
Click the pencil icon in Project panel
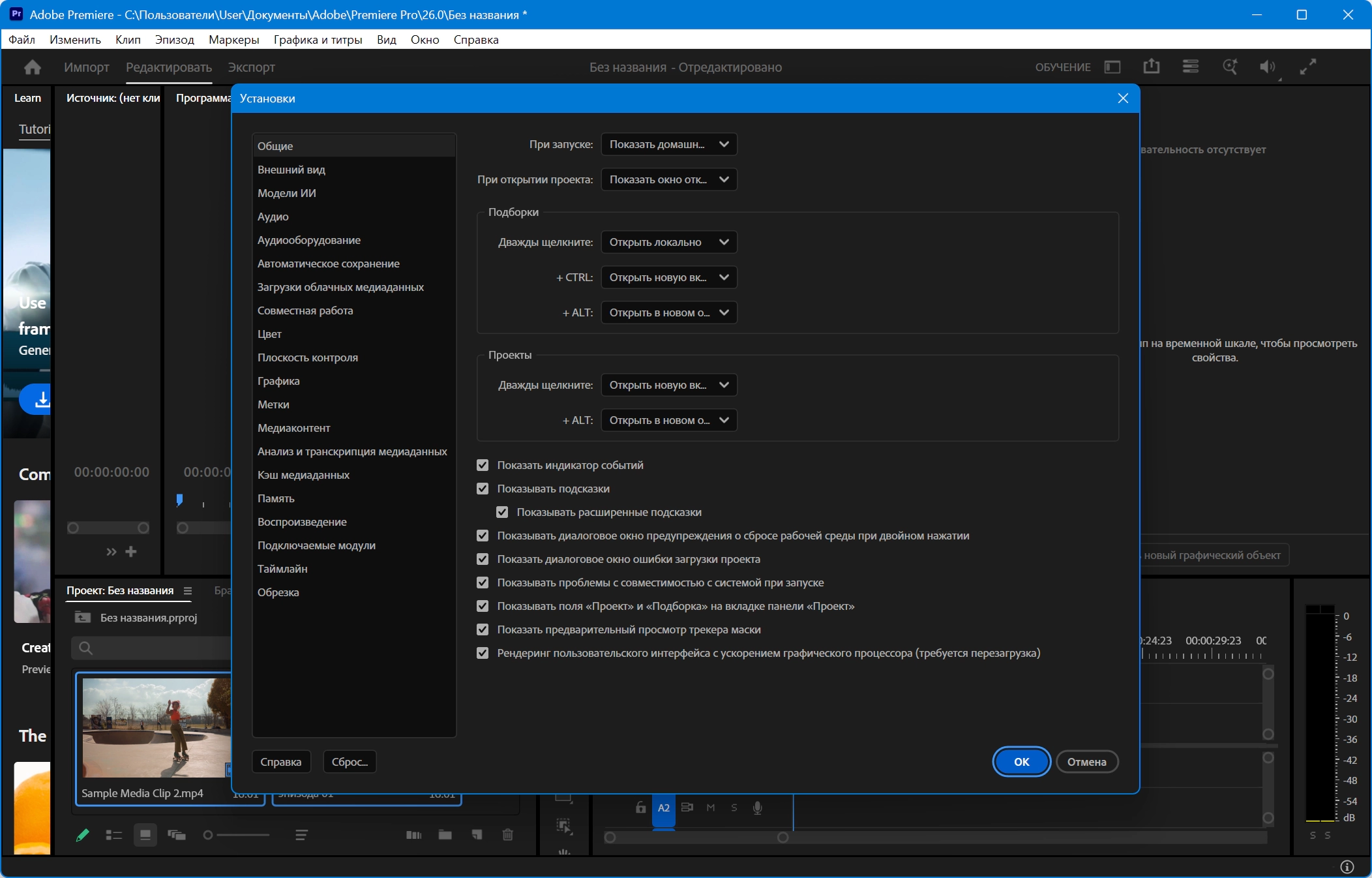pyautogui.click(x=83, y=834)
